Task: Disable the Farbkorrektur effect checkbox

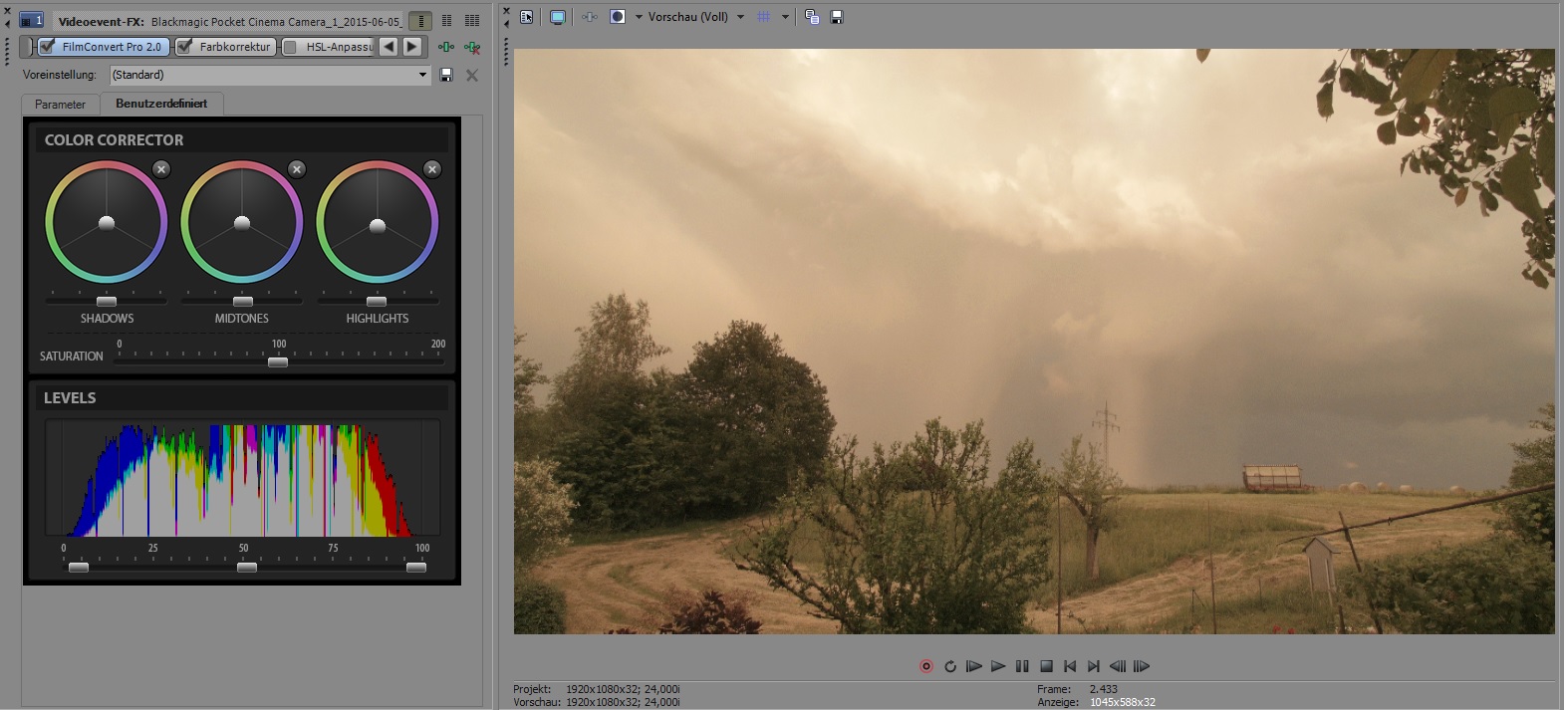Action: pos(184,47)
